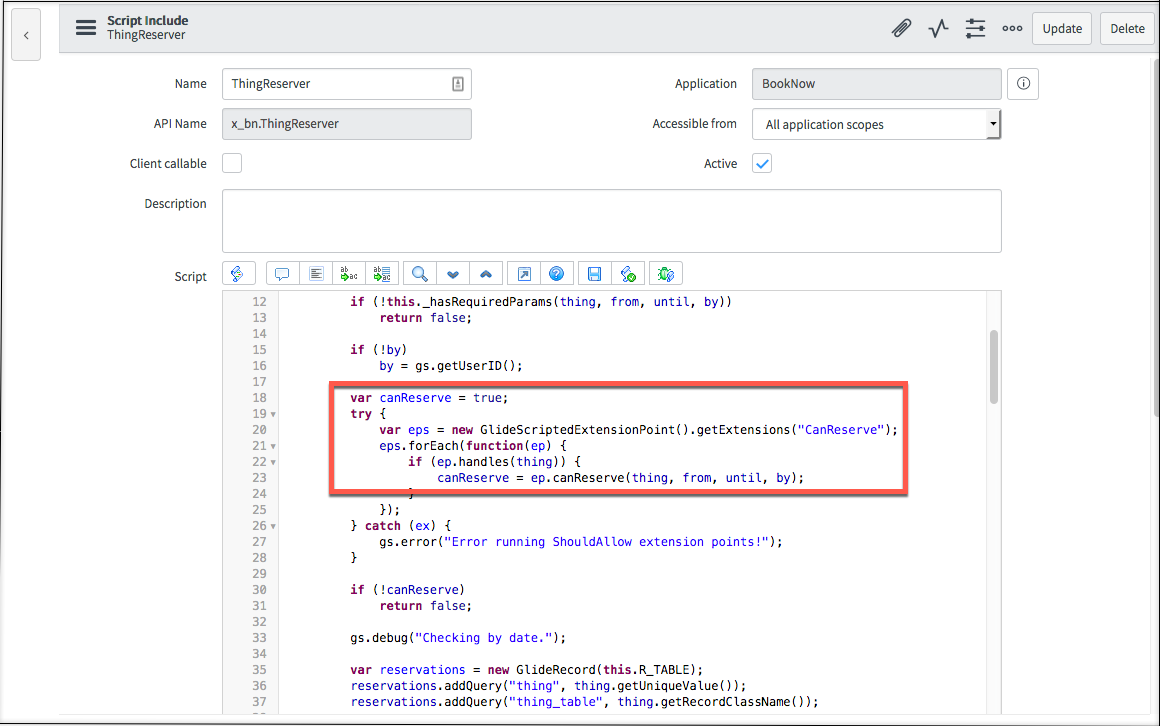
Task: Click the toggle comment speech-bubble icon
Action: [282, 274]
